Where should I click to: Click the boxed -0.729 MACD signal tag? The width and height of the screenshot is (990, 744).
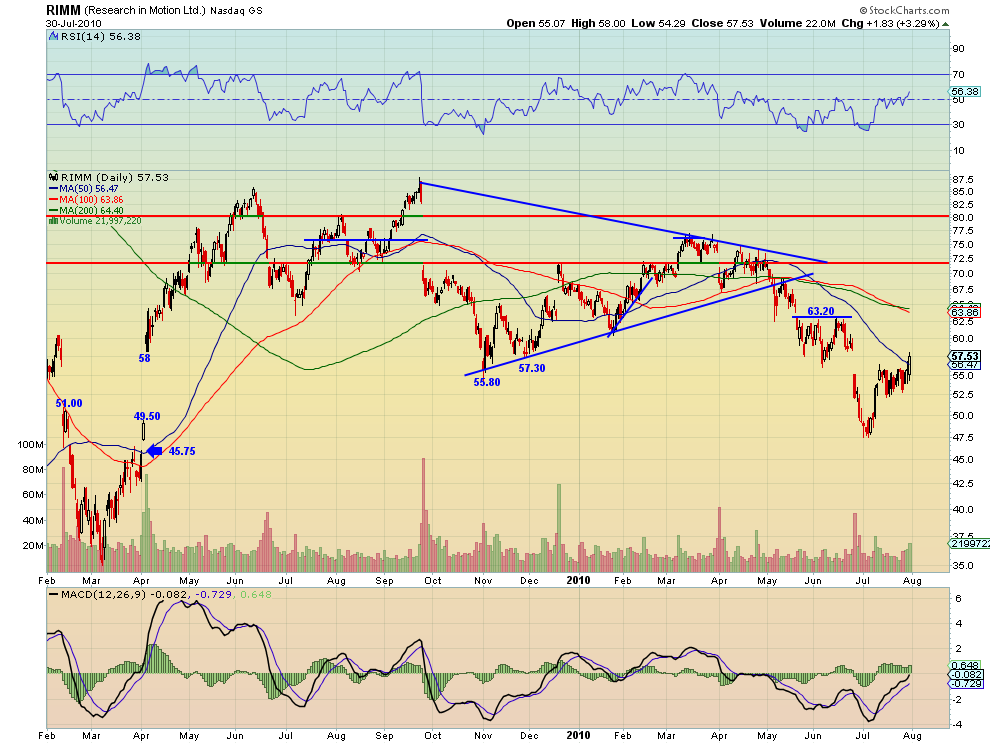(965, 683)
